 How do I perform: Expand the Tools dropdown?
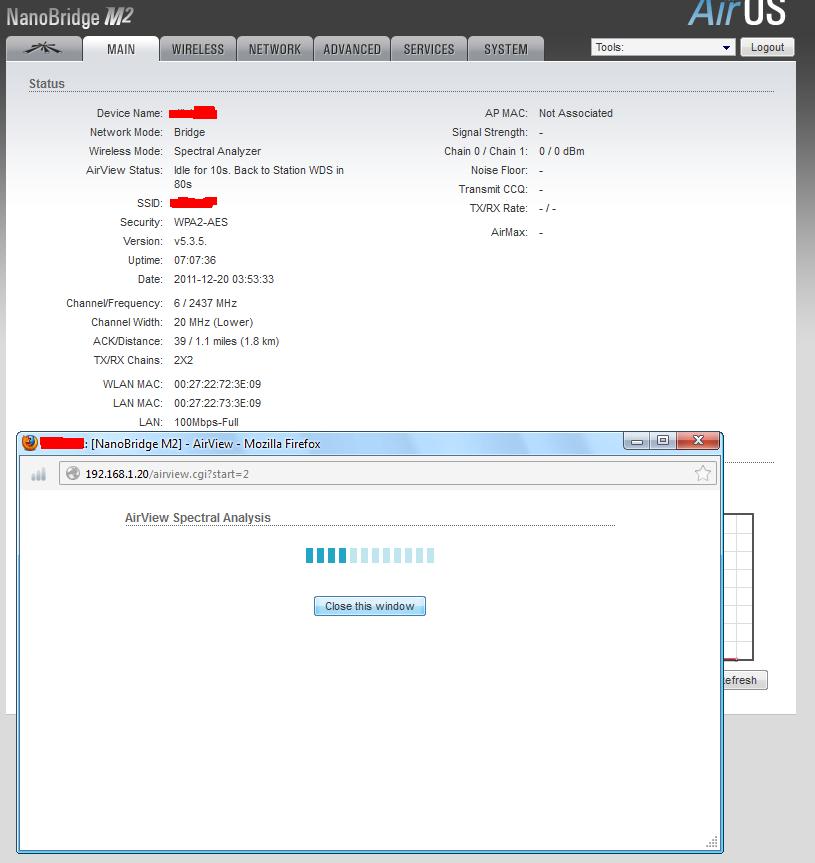663,47
